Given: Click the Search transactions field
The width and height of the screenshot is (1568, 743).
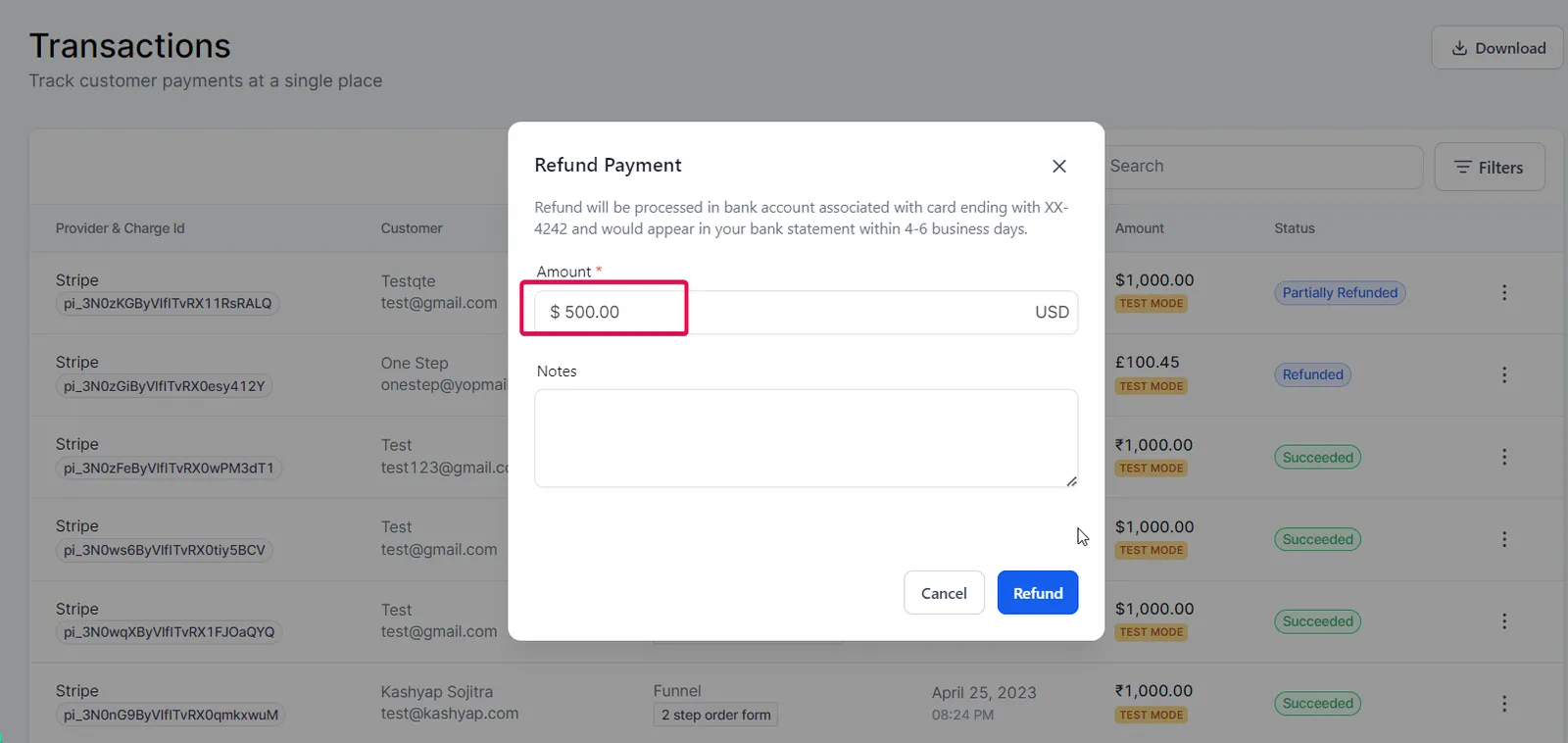Looking at the screenshot, I should [x=1263, y=167].
